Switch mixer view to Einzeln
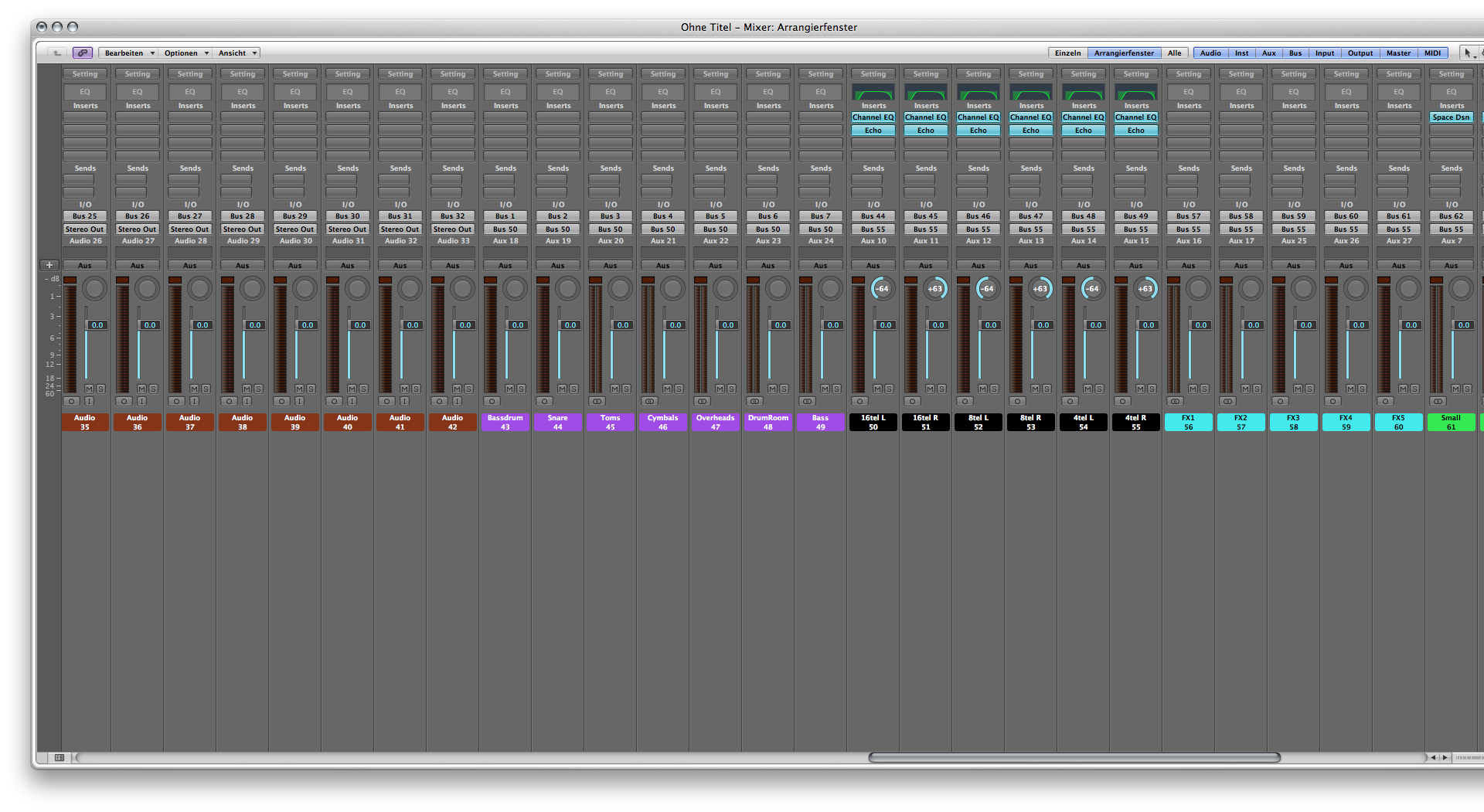This screenshot has width=1484, height=812. pos(1067,53)
